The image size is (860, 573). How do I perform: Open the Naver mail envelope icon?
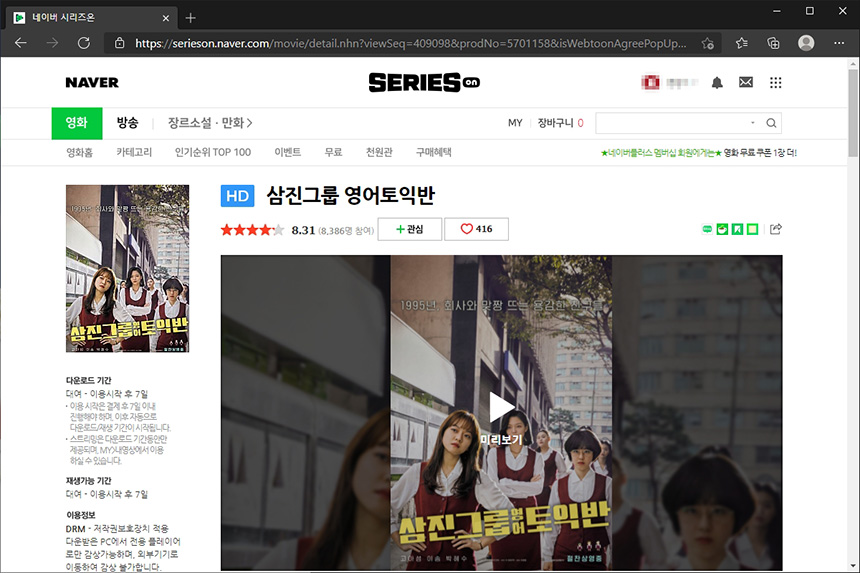745,82
